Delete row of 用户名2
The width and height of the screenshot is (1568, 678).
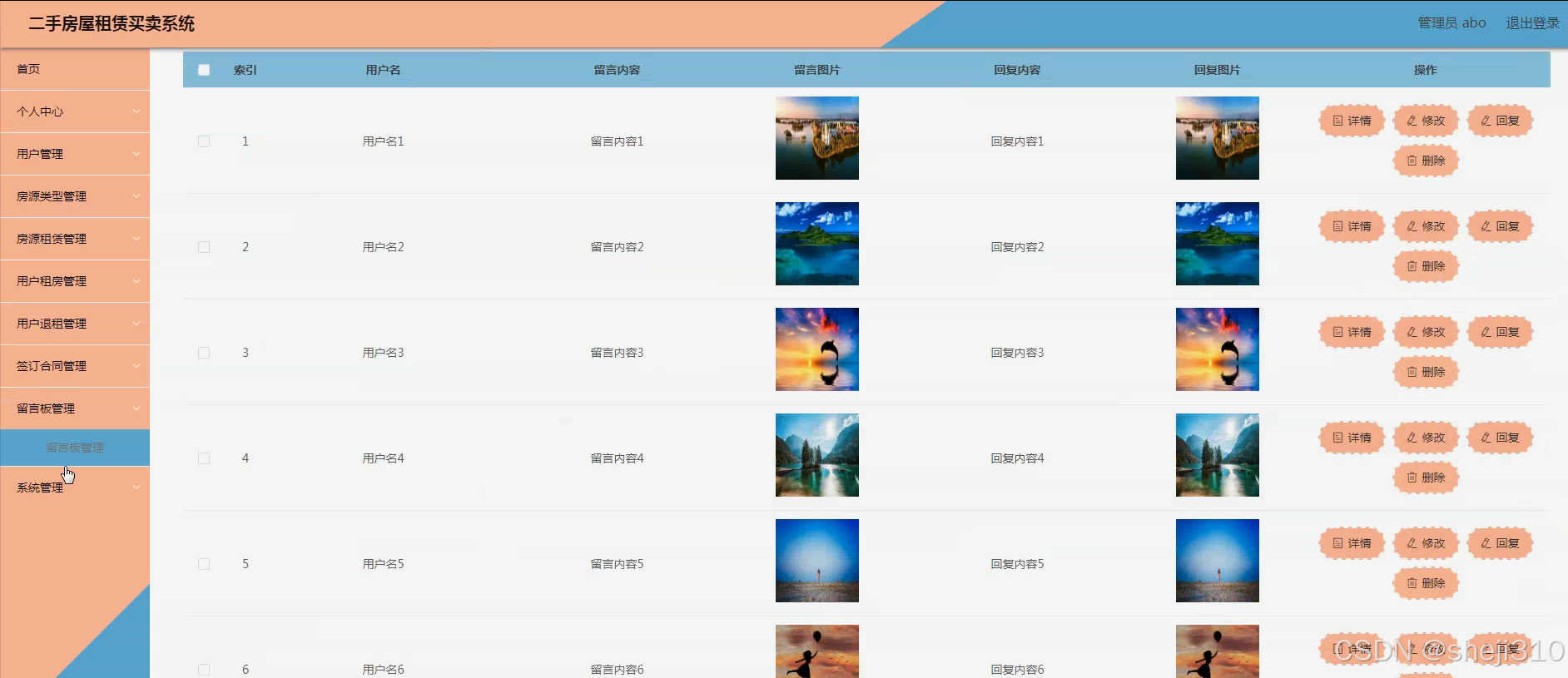tap(1426, 266)
